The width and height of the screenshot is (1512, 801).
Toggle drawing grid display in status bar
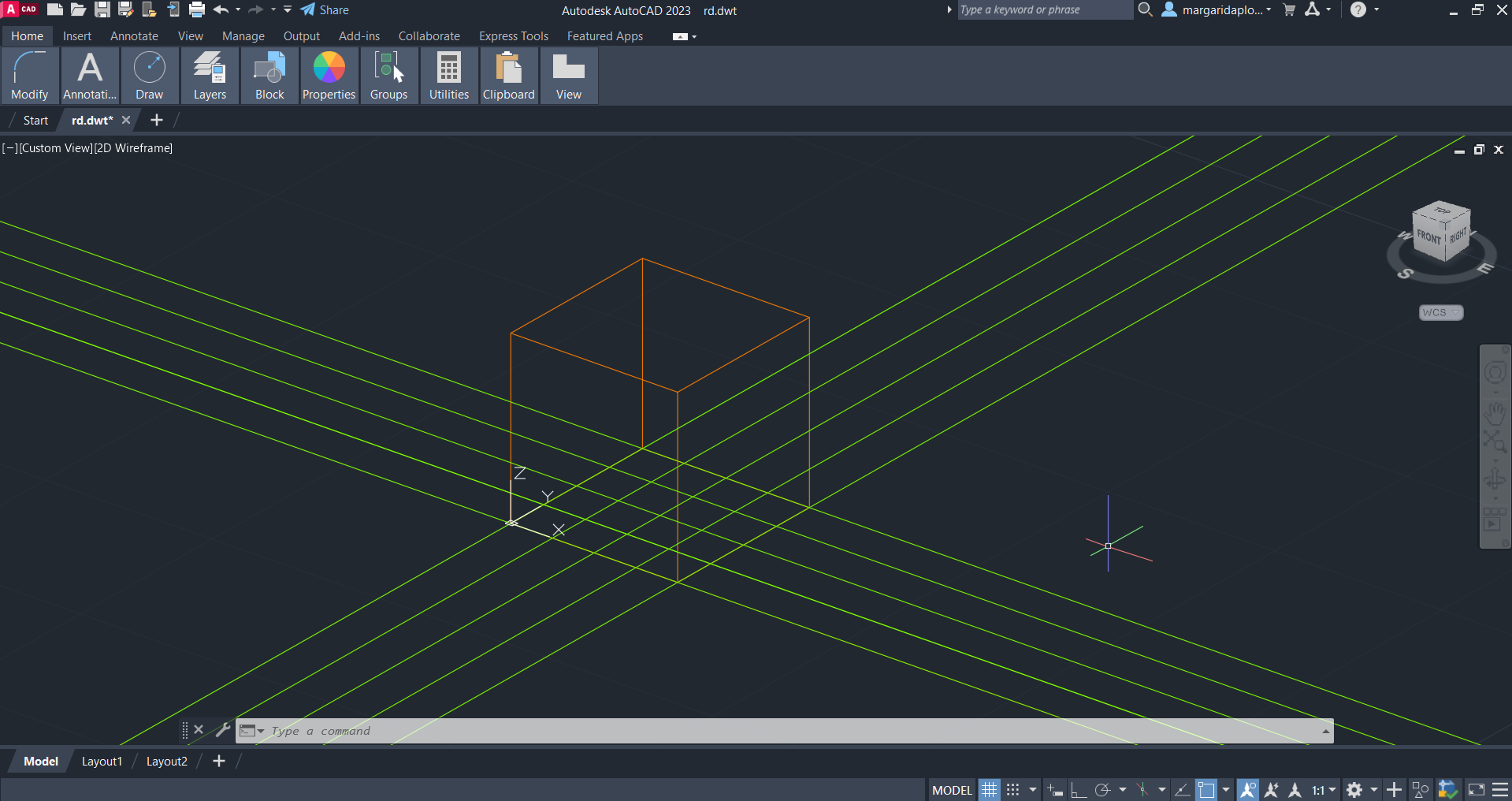tap(990, 790)
